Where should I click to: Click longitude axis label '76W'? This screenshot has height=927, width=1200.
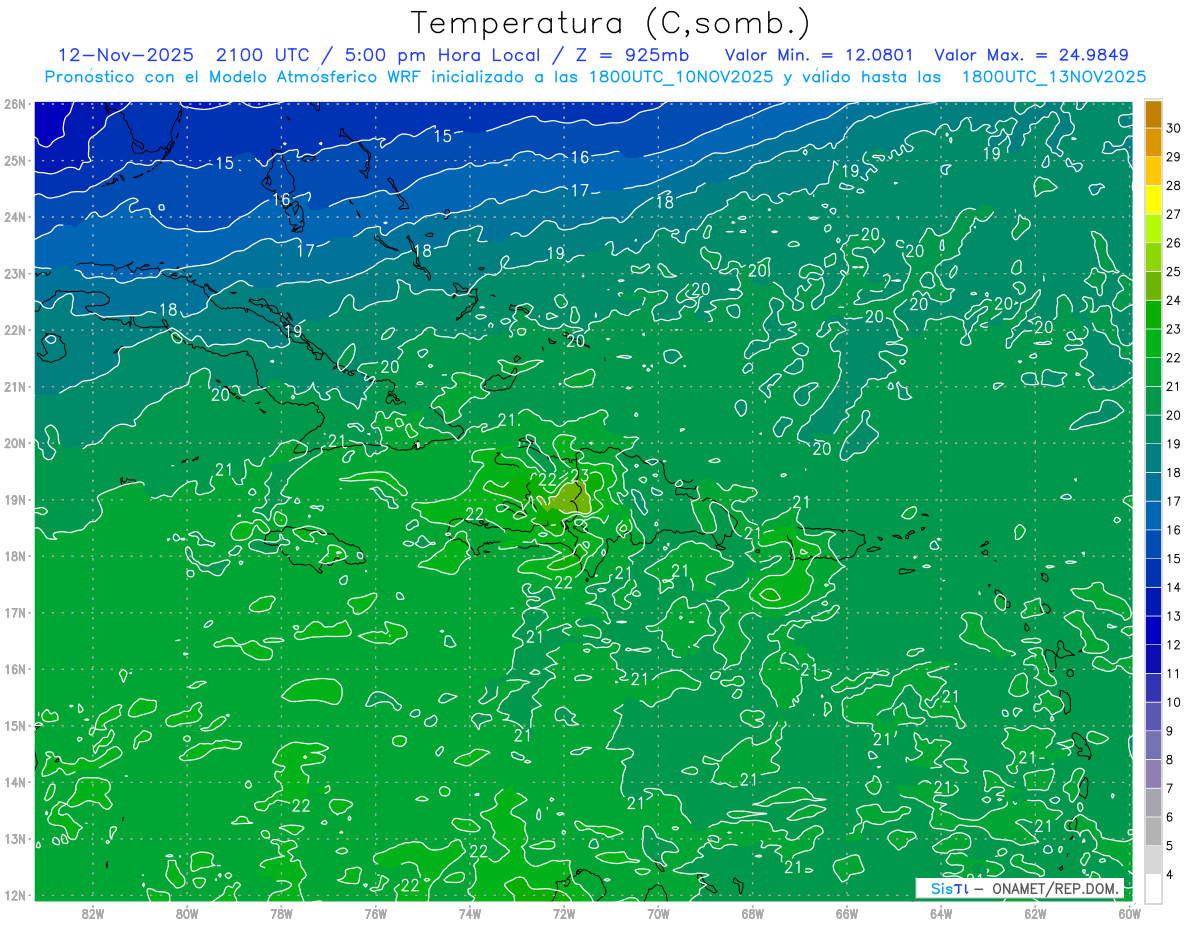pos(375,913)
